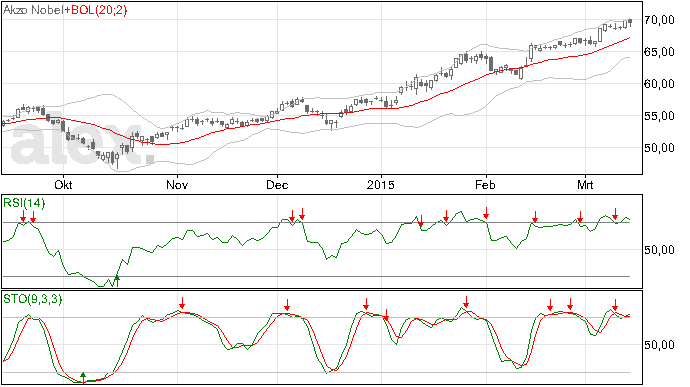The height and width of the screenshot is (387, 690).
Task: Click the 50,00 level label in RSI panel
Action: tap(659, 250)
